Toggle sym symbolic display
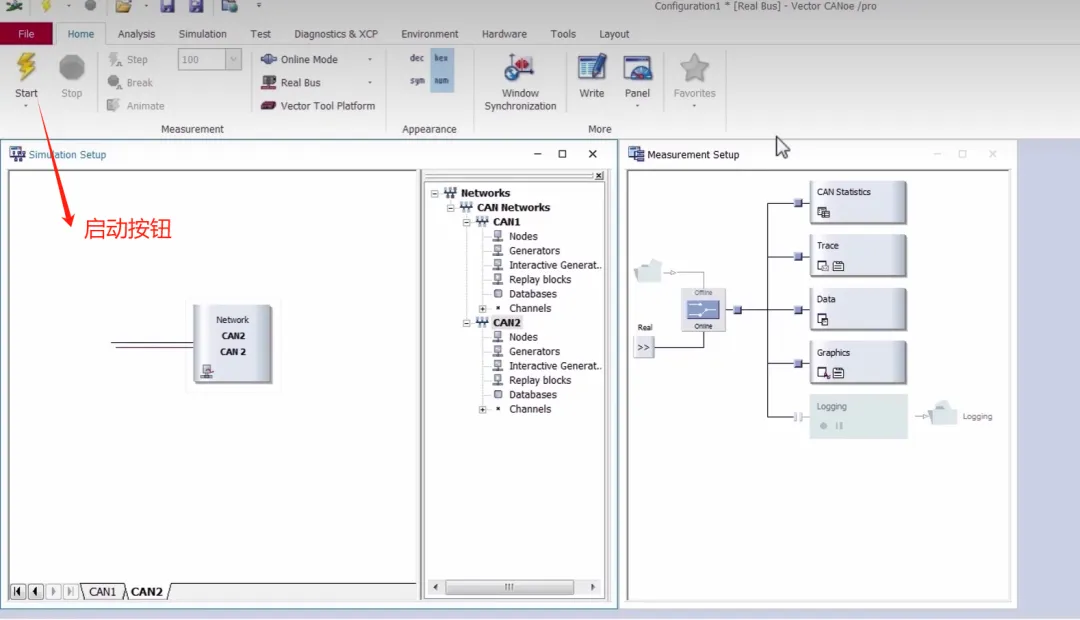The height and width of the screenshot is (620, 1080). 417,81
